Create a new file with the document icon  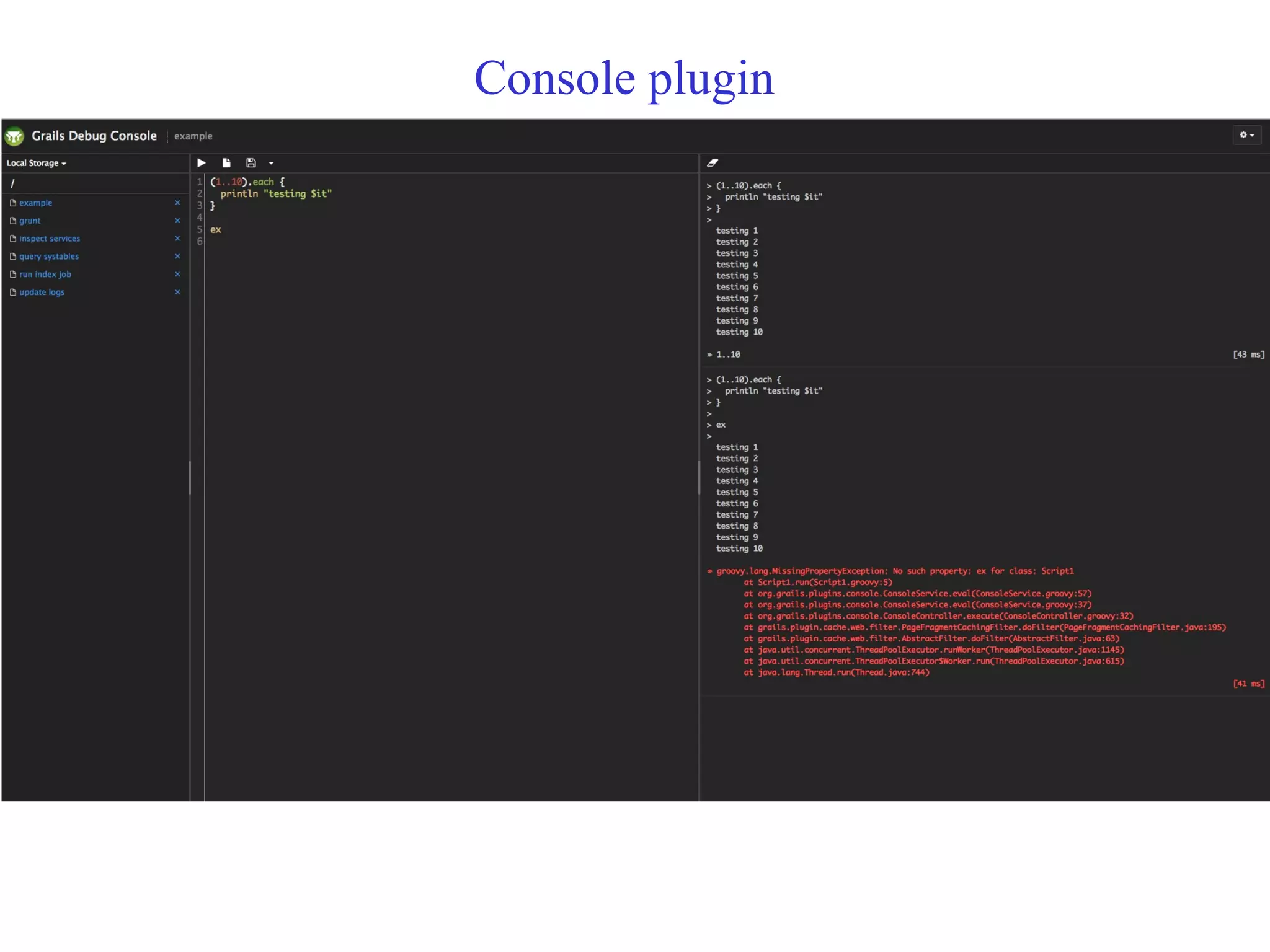[226, 163]
